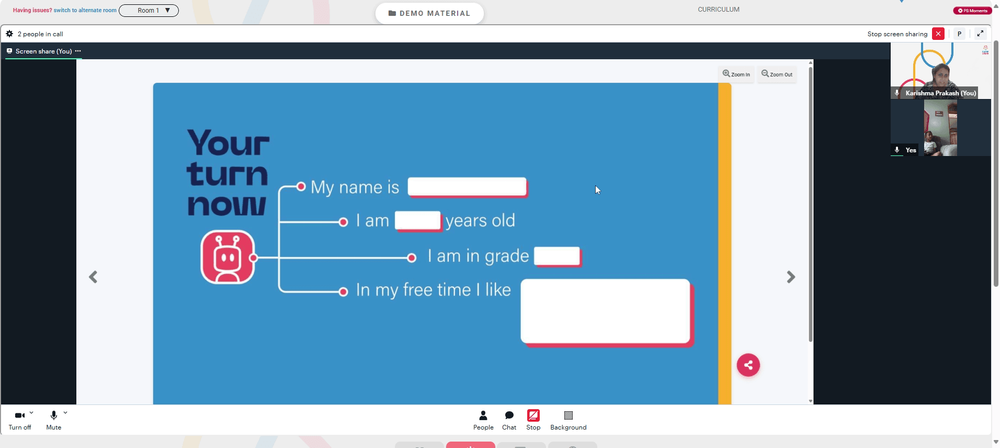Open the Room 1 dropdown
The width and height of the screenshot is (1000, 448).
click(x=149, y=10)
